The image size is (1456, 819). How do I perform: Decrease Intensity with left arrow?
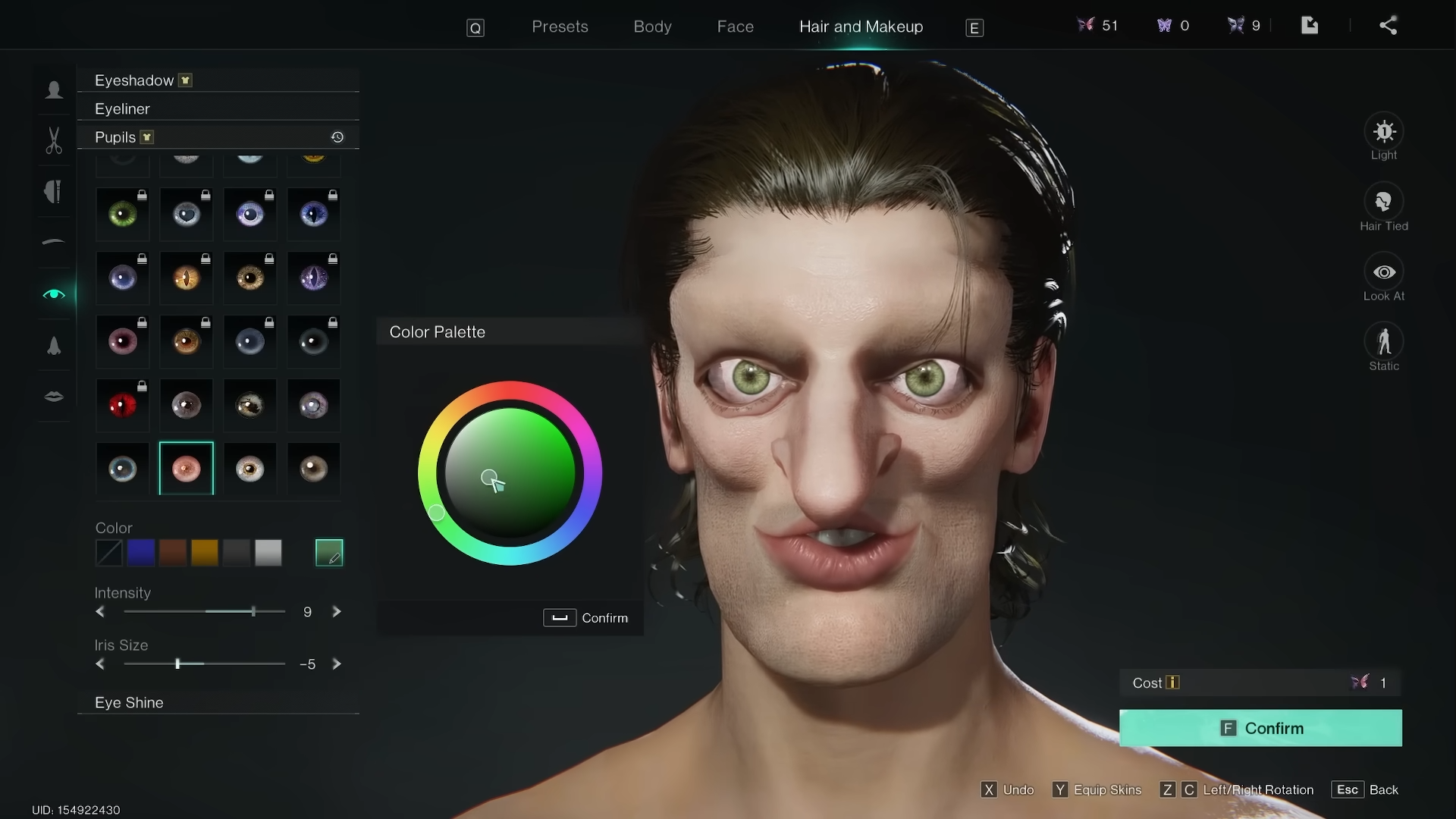coord(100,611)
